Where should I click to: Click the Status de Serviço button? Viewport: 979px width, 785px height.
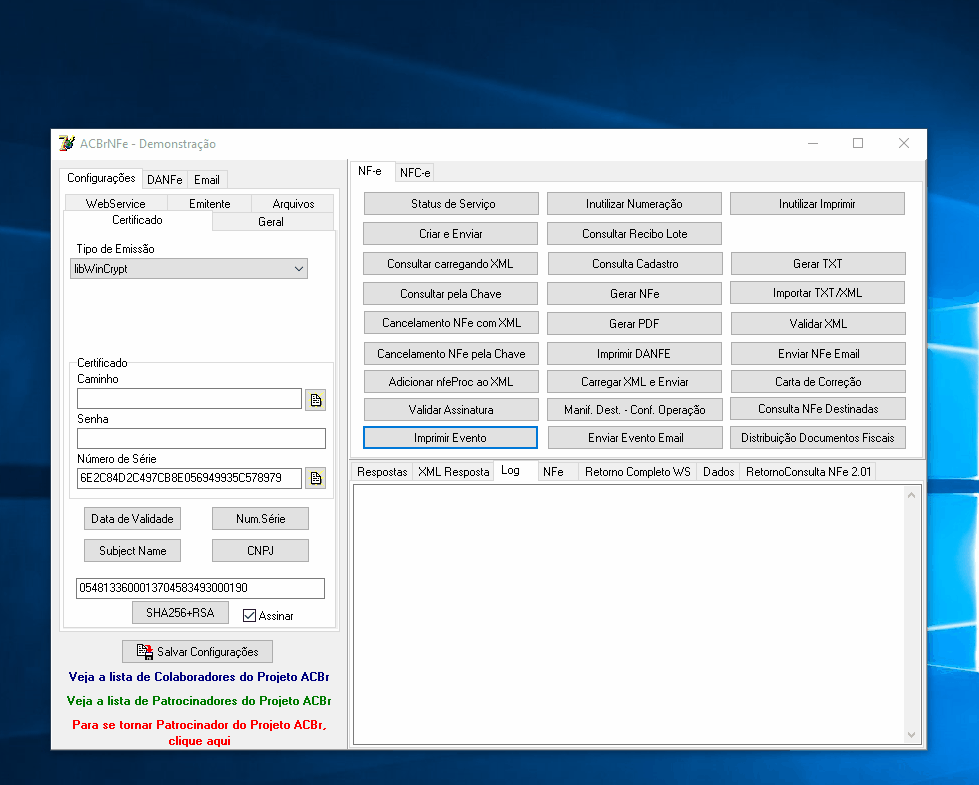[x=451, y=204]
